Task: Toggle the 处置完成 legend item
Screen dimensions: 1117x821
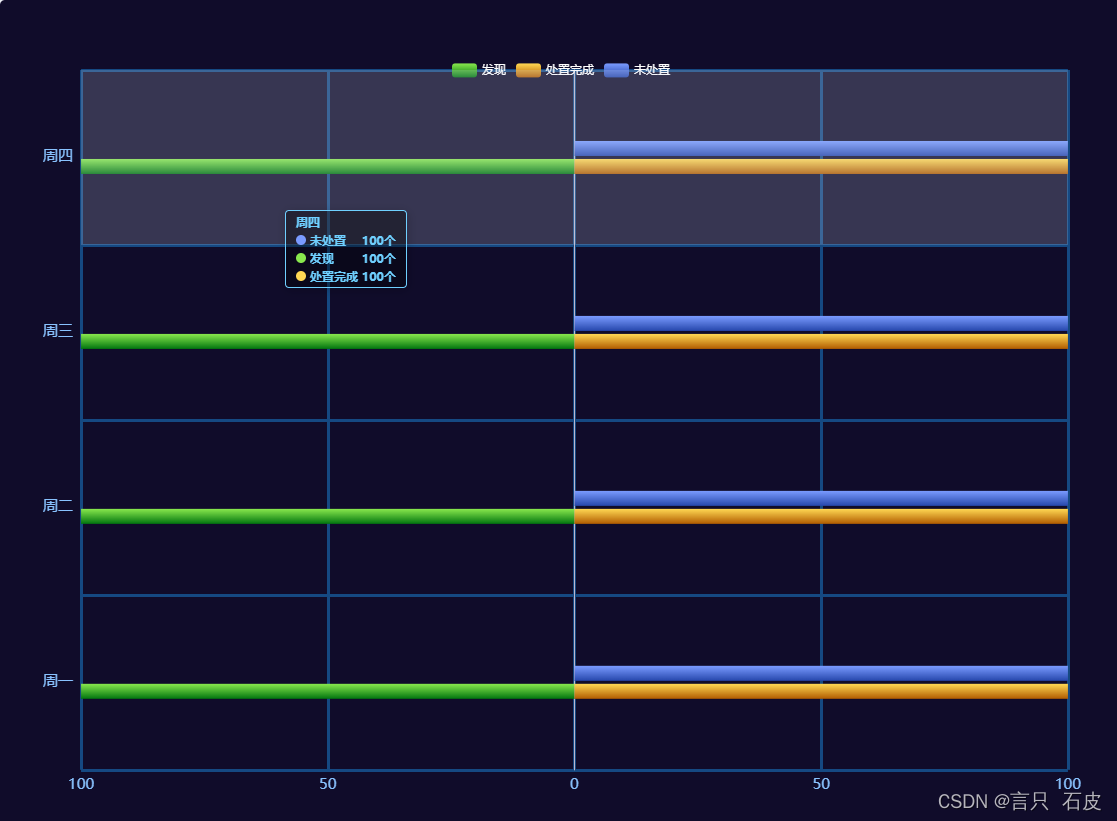Action: 555,70
